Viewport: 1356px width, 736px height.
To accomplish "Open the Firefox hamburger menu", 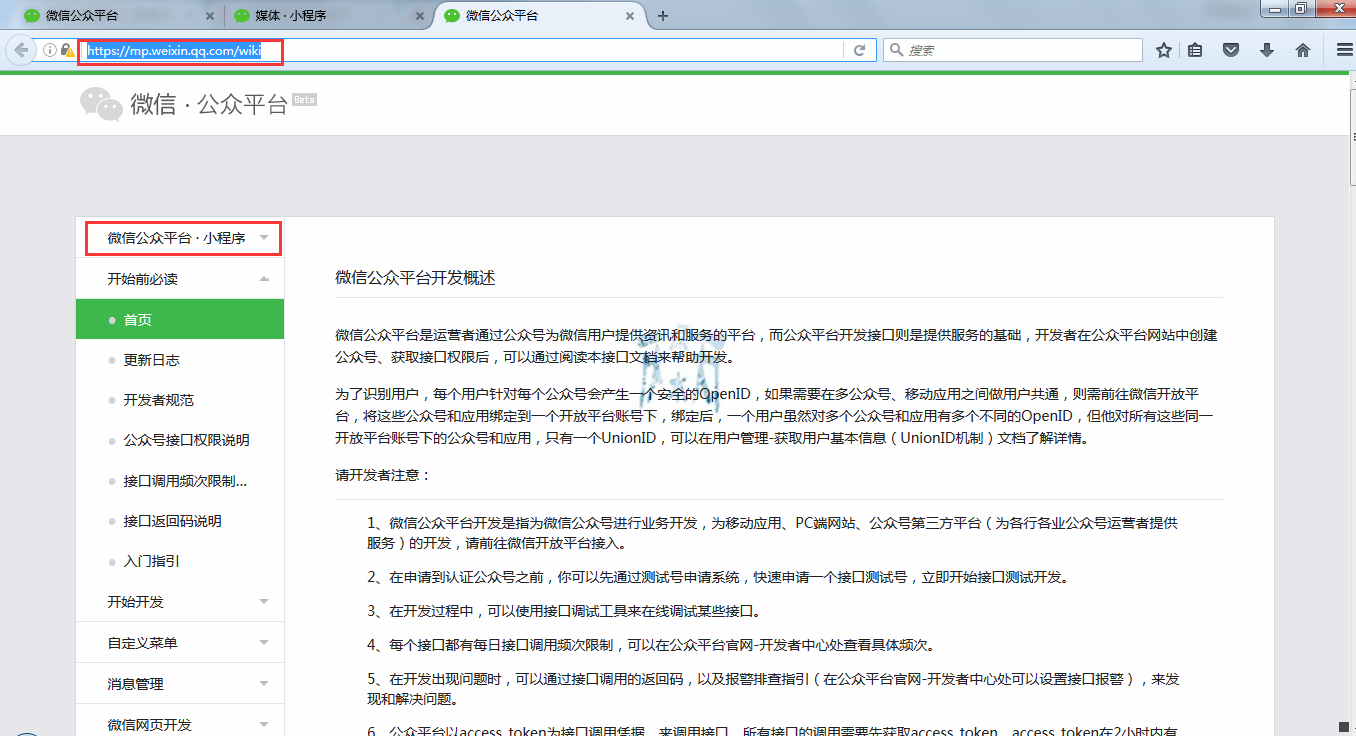I will [x=1344, y=50].
